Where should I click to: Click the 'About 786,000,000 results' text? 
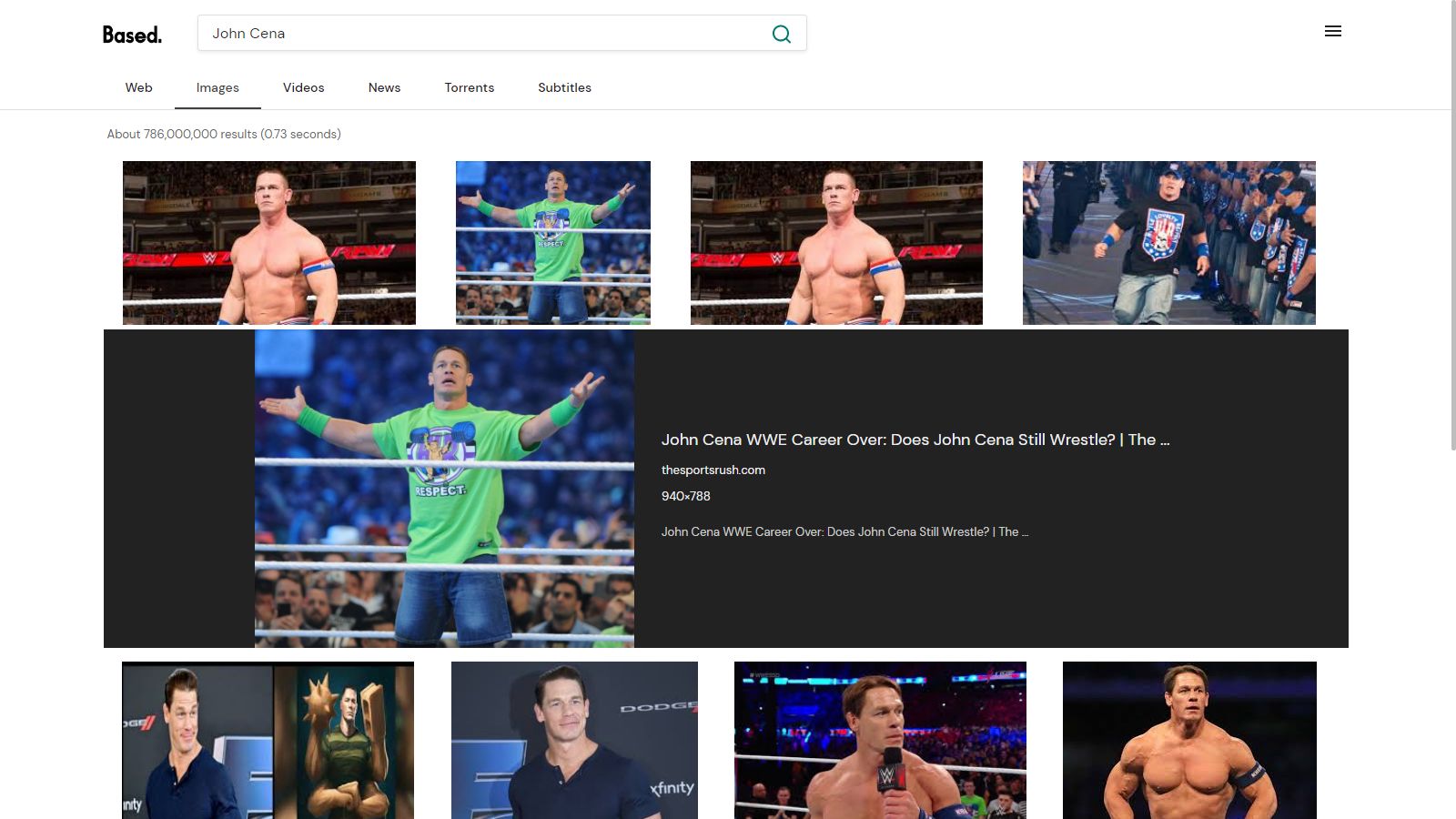(x=224, y=134)
